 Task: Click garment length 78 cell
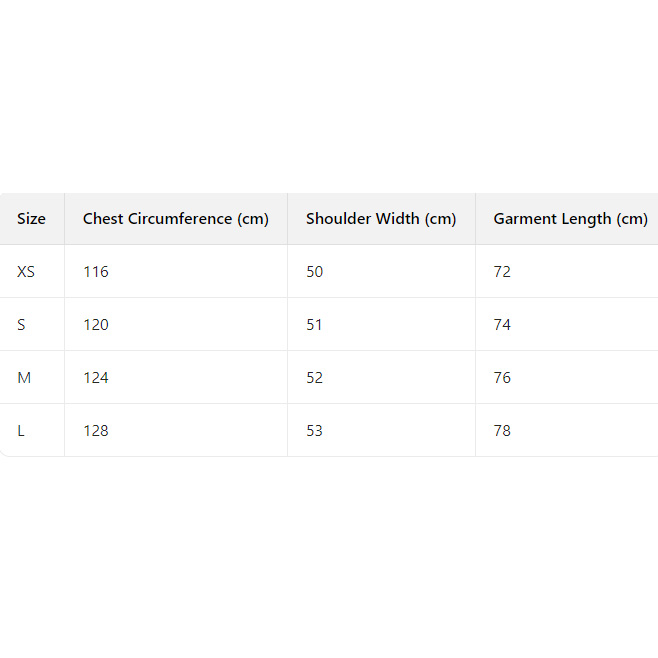tap(502, 431)
